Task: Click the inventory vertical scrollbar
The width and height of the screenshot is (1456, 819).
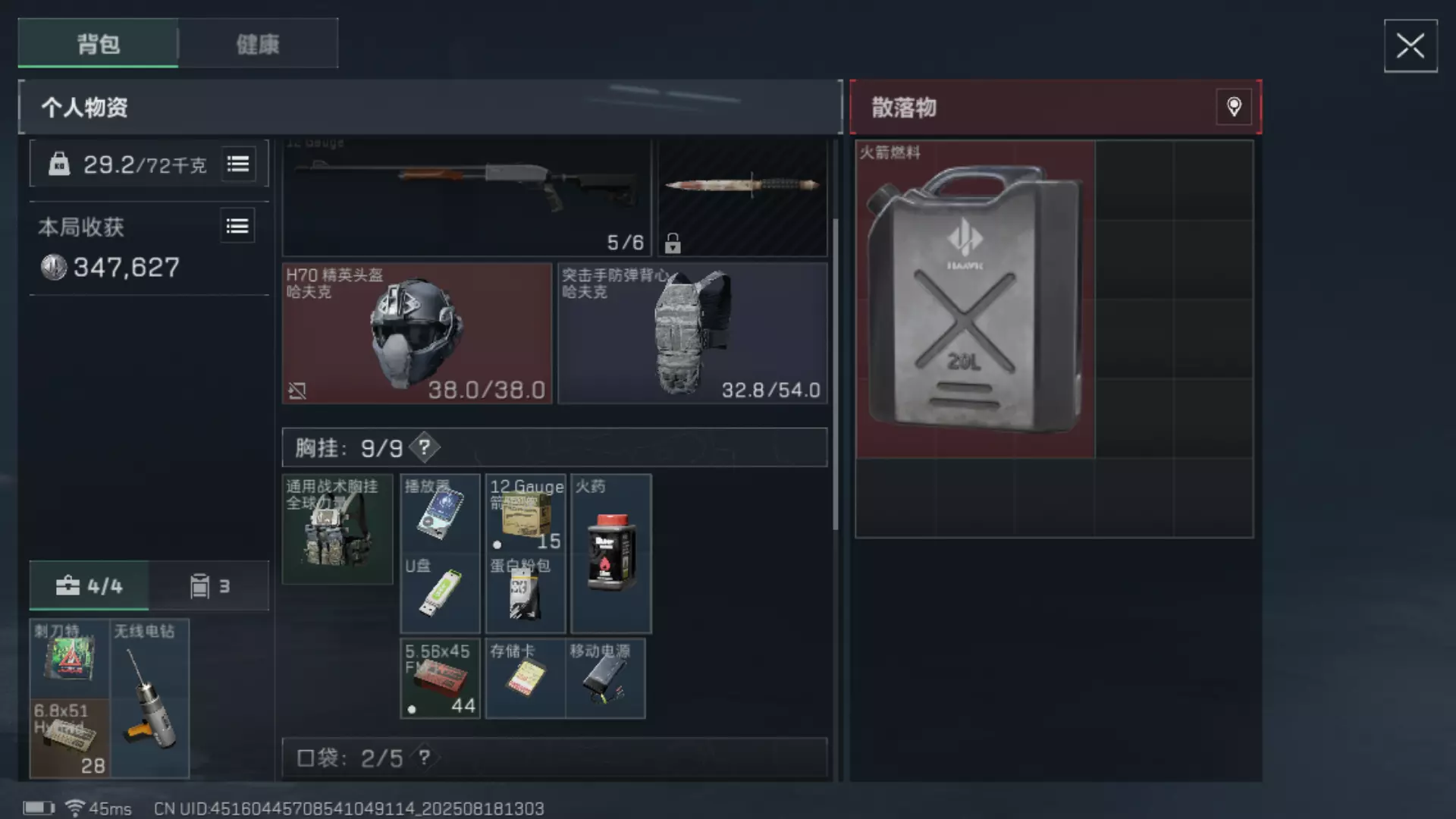Action: pyautogui.click(x=836, y=375)
